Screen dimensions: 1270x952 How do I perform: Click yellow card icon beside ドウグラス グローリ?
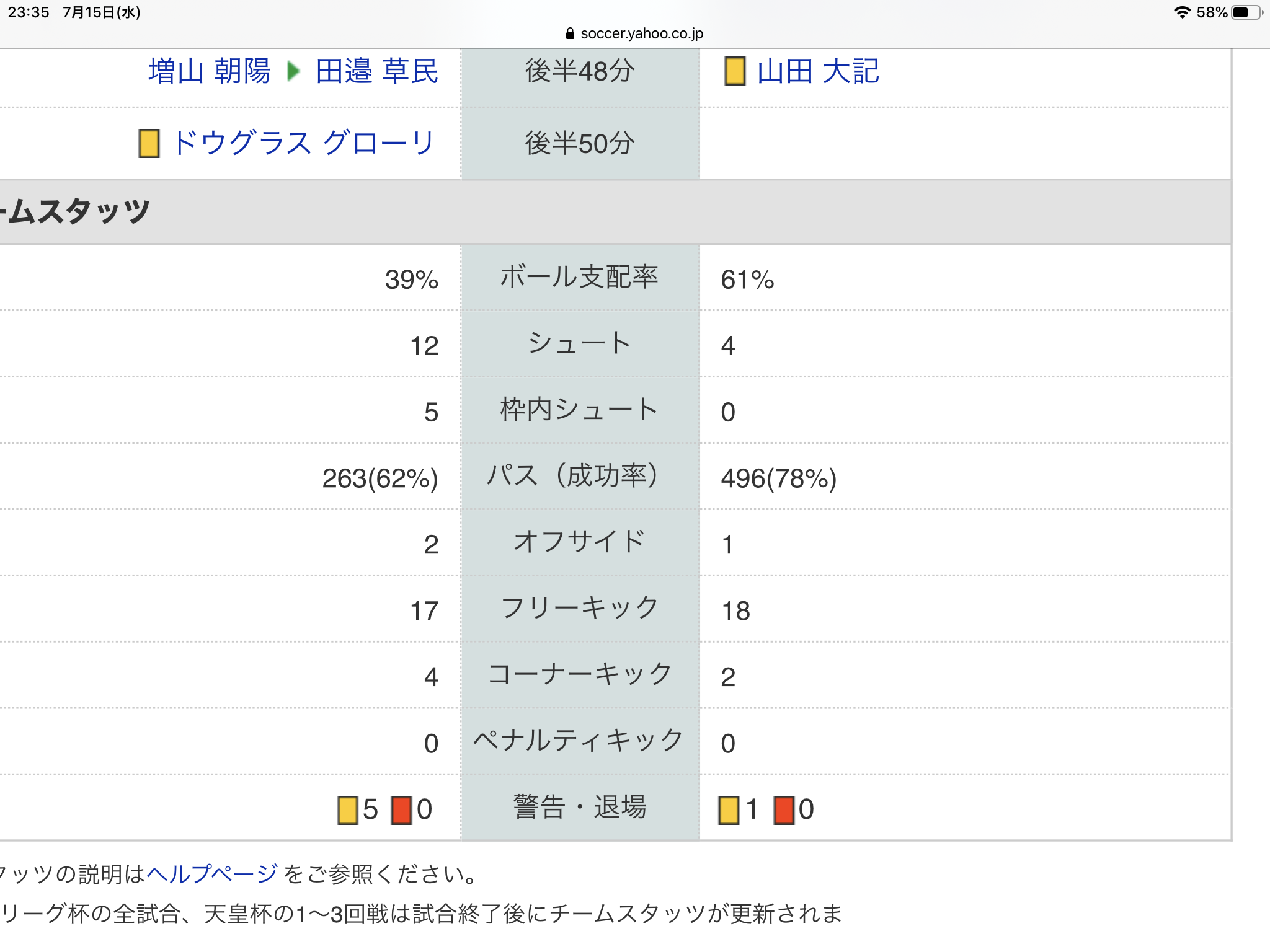149,143
